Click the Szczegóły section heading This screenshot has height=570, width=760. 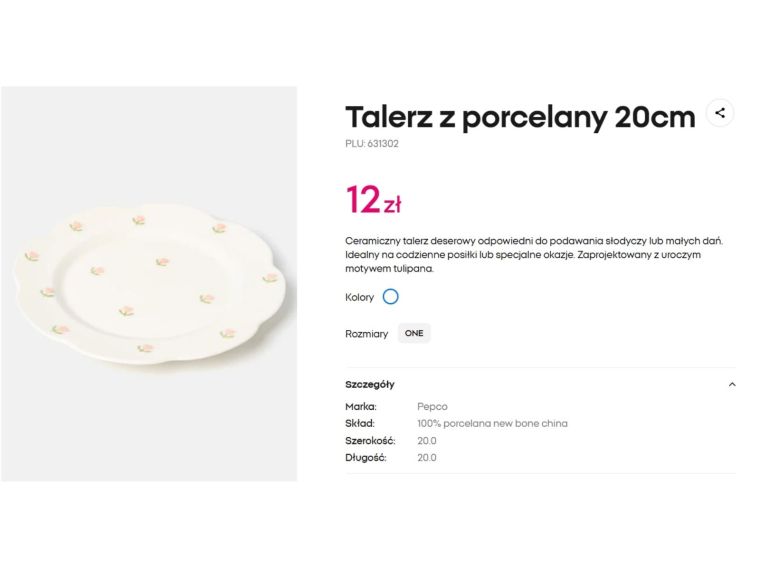pos(370,384)
